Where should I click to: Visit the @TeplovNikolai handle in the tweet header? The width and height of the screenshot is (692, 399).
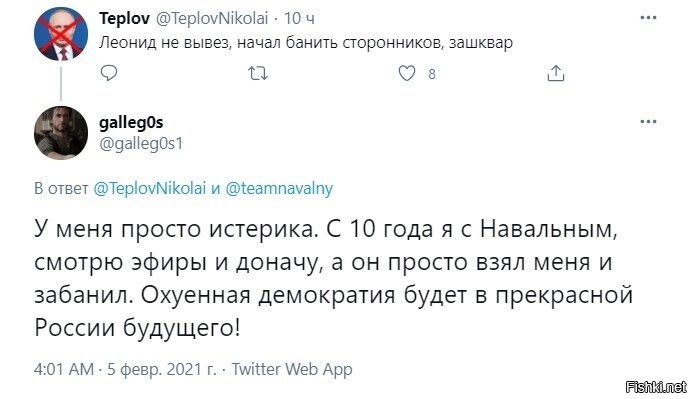coord(212,19)
